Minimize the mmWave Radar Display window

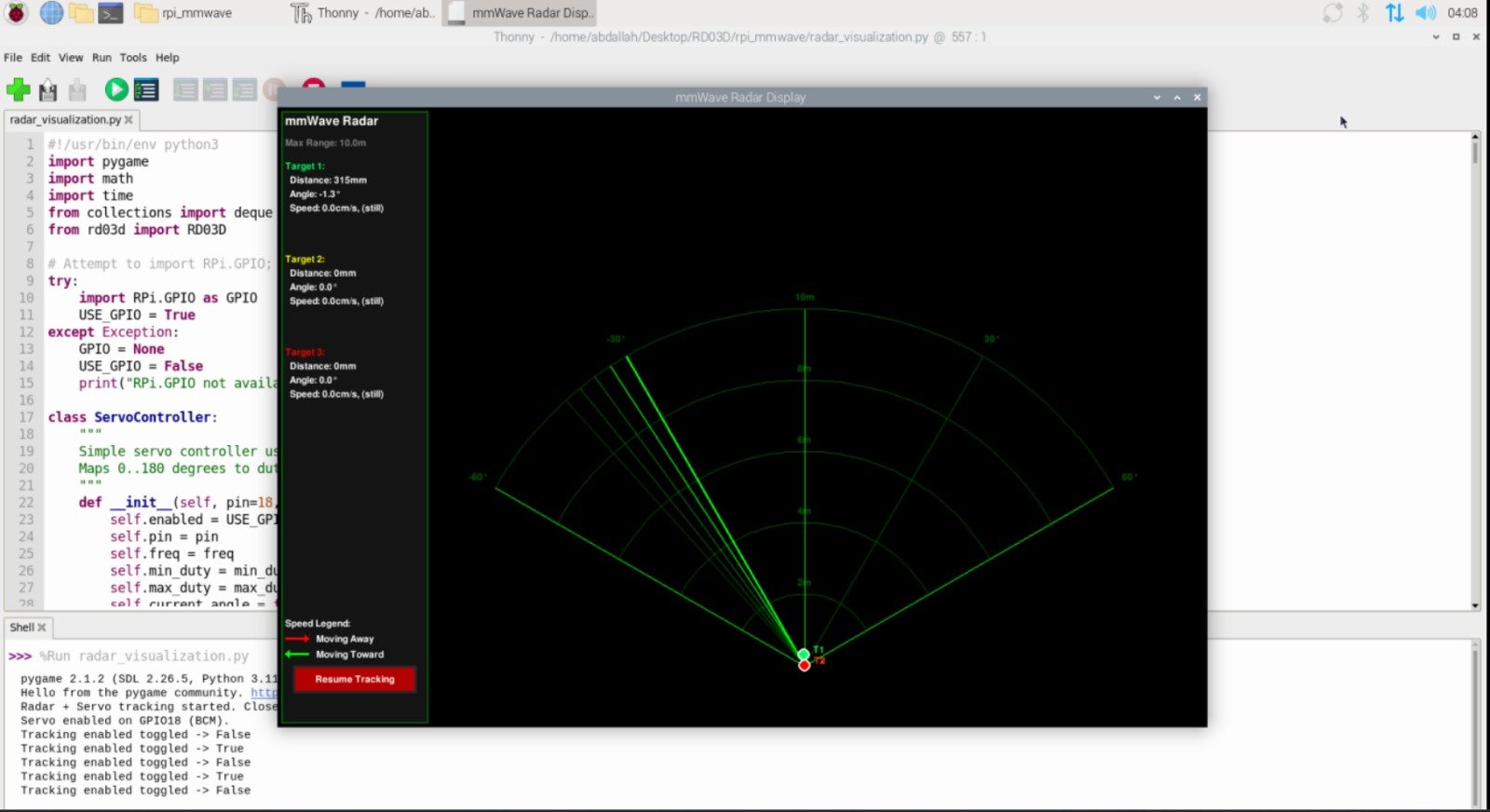pyautogui.click(x=1157, y=97)
